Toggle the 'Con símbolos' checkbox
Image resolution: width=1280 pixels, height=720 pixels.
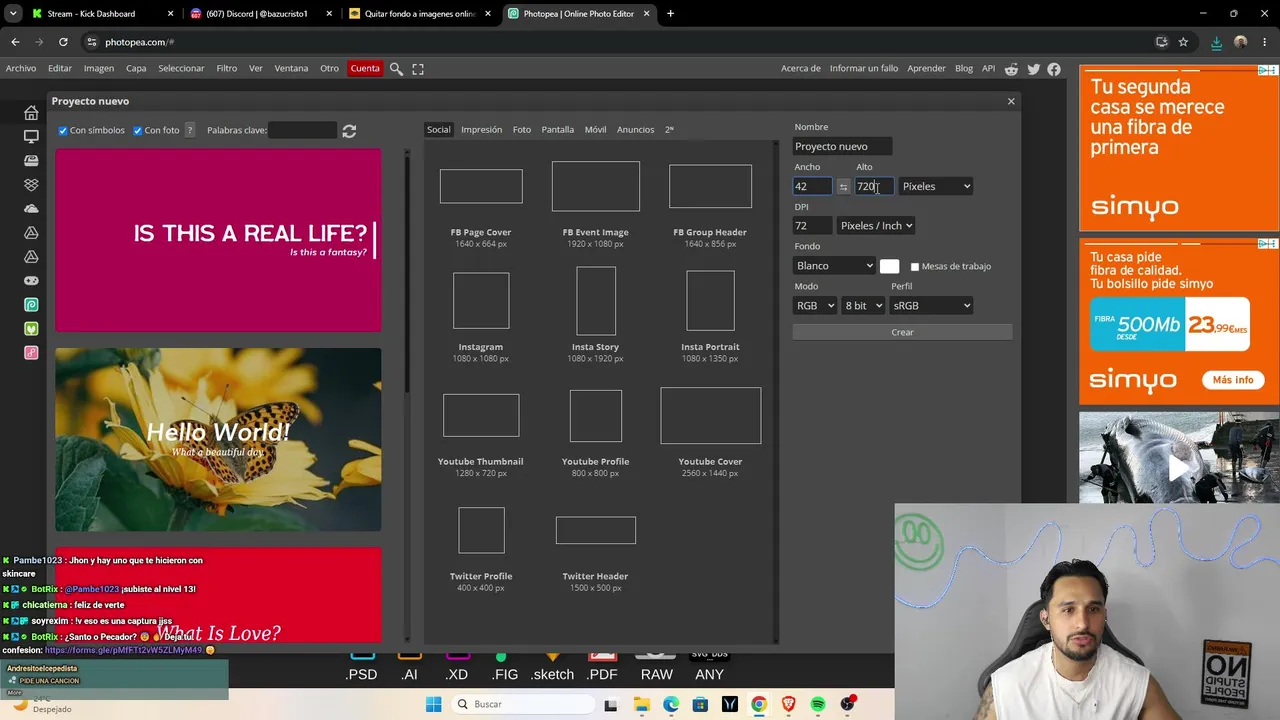(x=63, y=131)
